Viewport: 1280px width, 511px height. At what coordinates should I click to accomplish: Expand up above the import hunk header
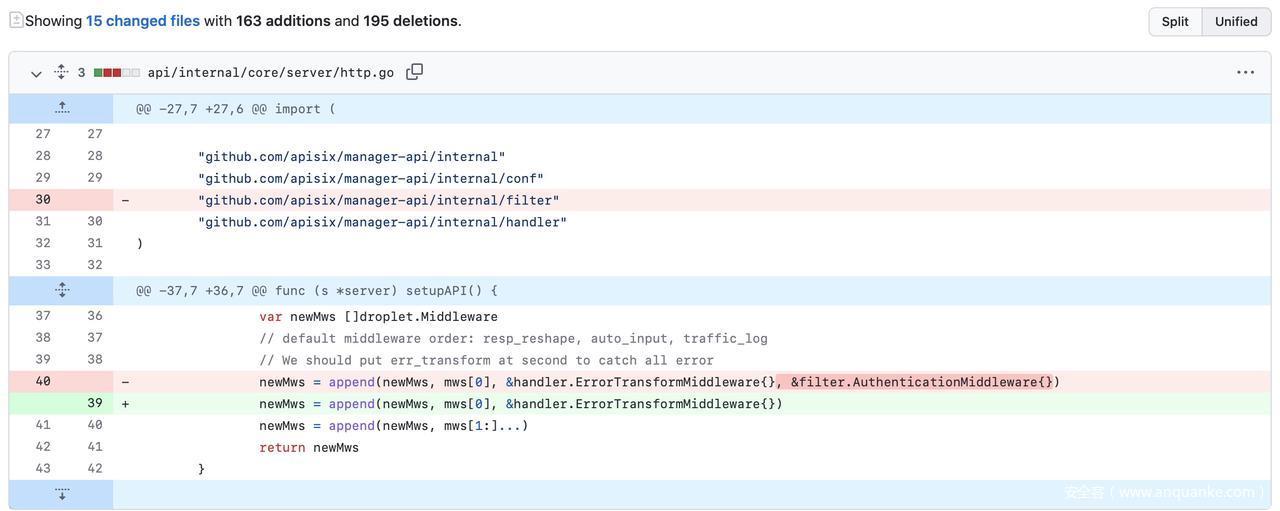[x=62, y=108]
